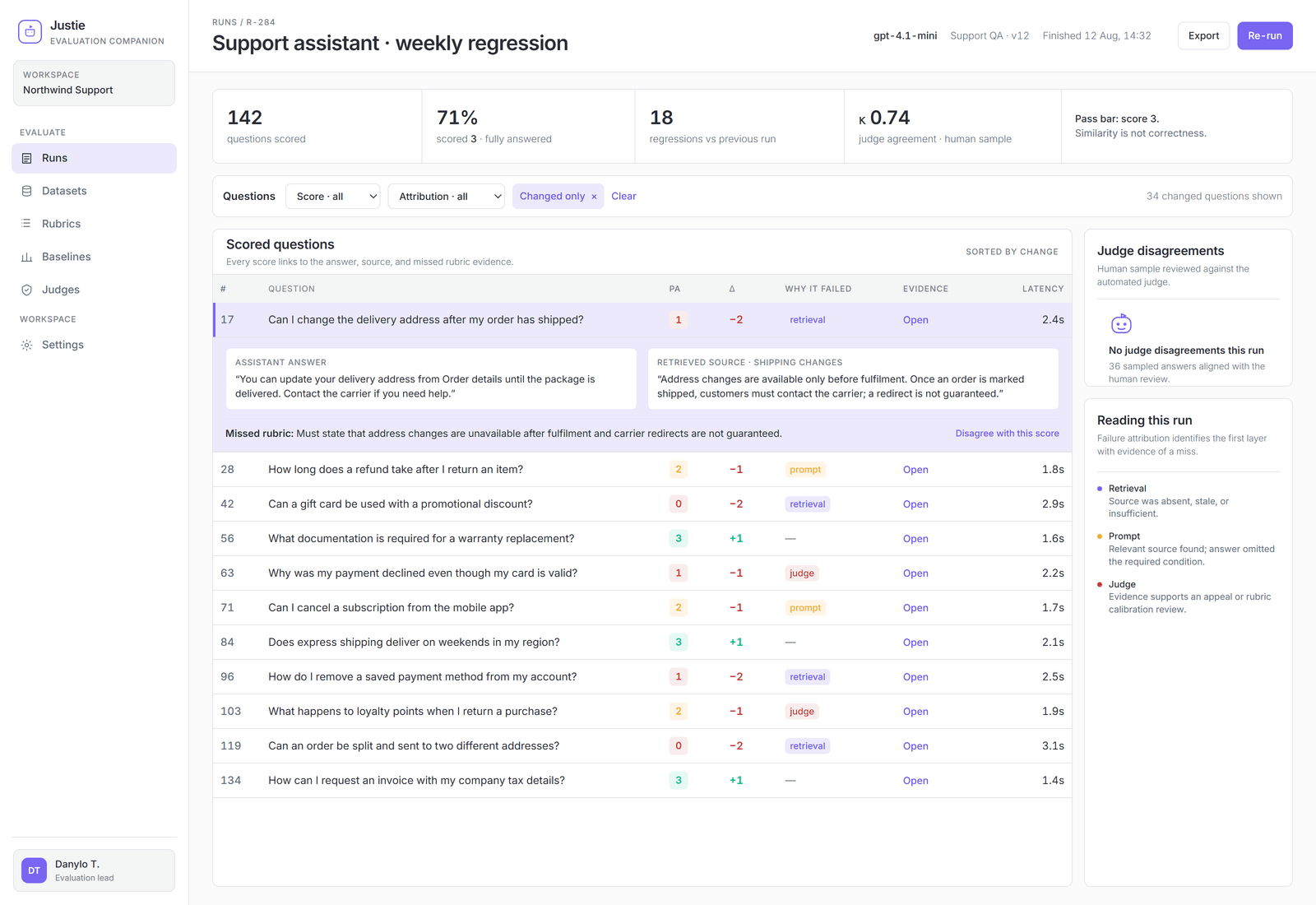Clear all question filters

coord(623,196)
